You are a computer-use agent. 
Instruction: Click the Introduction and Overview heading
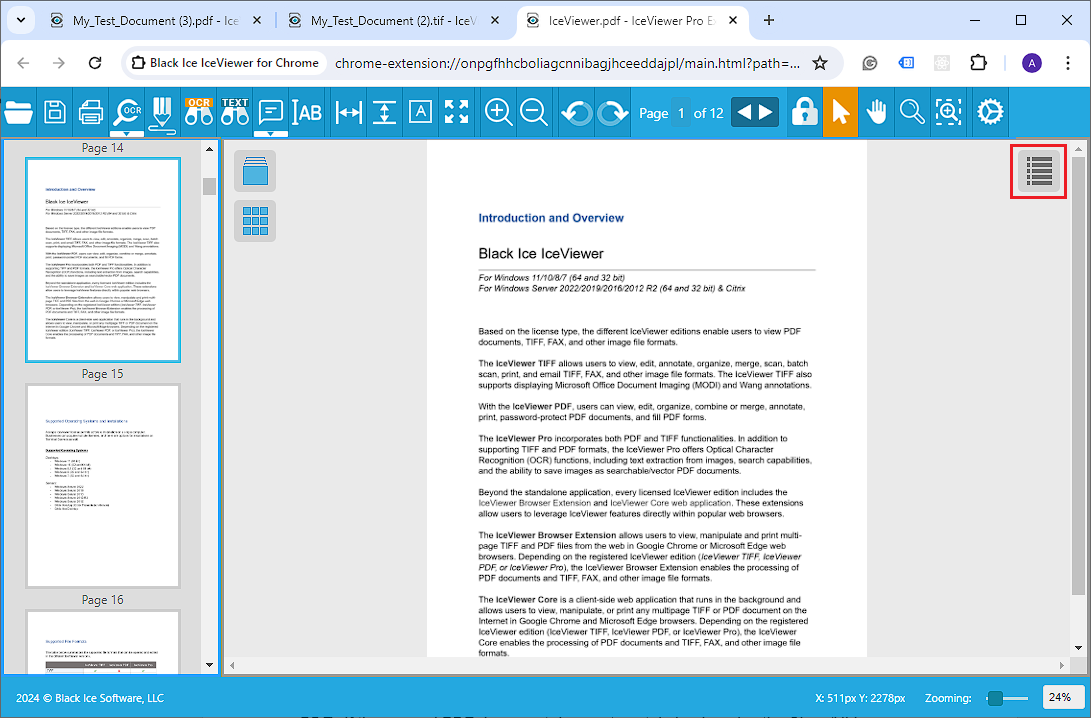tap(551, 218)
